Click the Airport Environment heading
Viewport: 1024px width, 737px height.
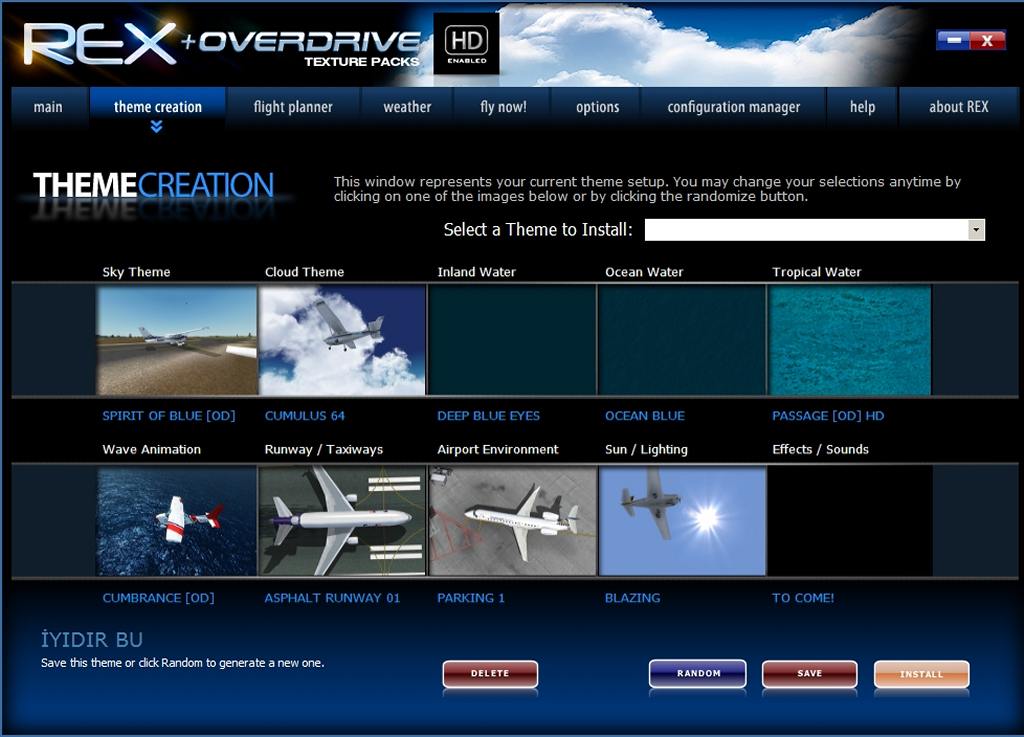[x=498, y=449]
